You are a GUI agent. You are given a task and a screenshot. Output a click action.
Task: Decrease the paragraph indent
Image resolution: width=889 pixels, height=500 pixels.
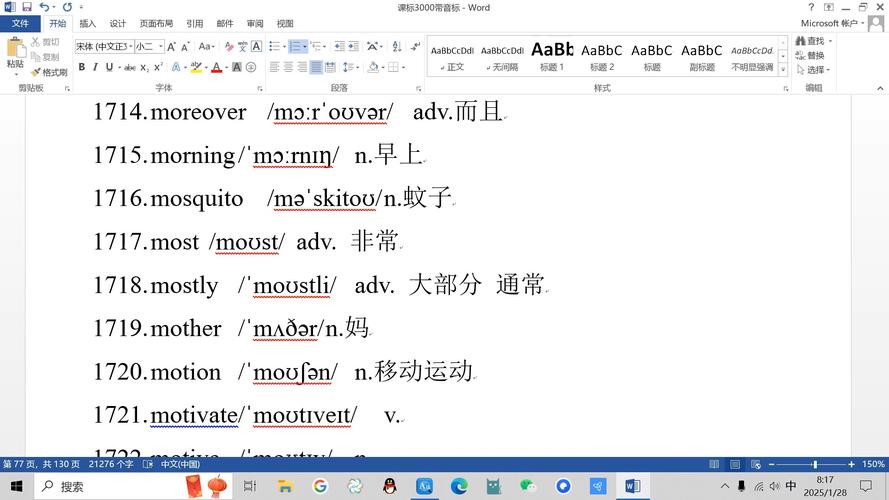(x=340, y=46)
